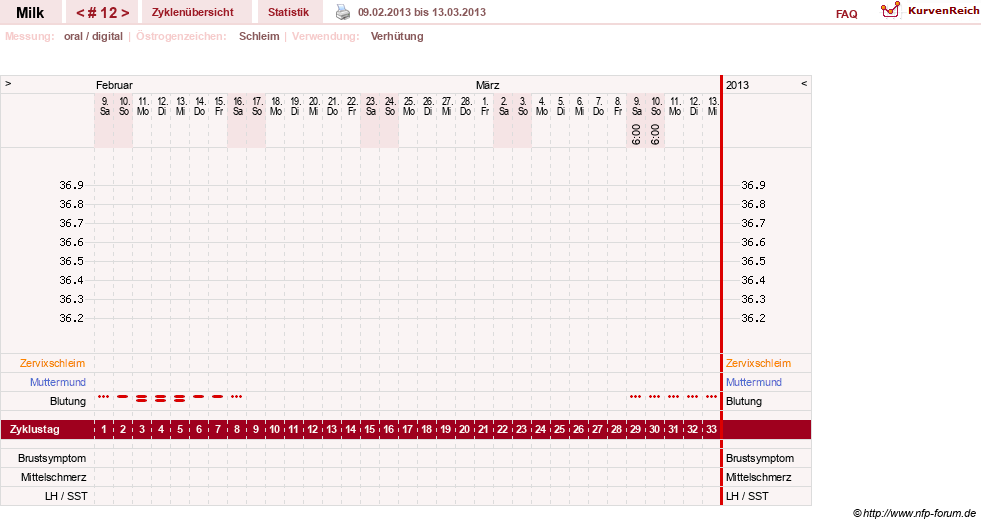Click the LH / SST row label on the left
Viewport: 981px width, 525px height.
click(x=66, y=496)
